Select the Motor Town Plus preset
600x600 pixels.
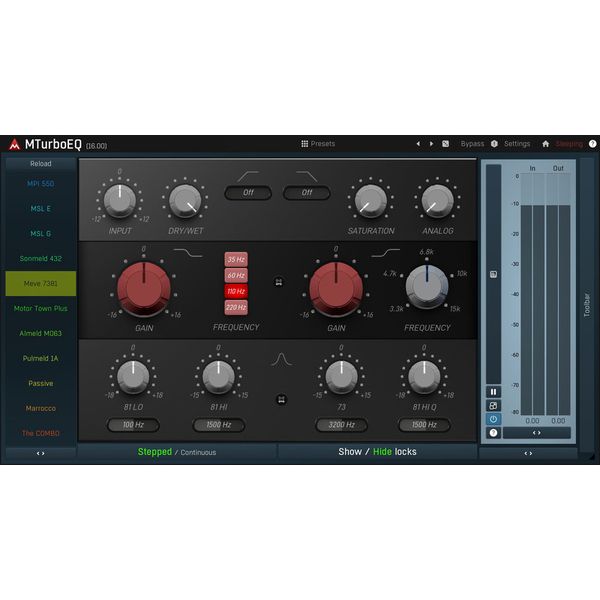[x=41, y=308]
